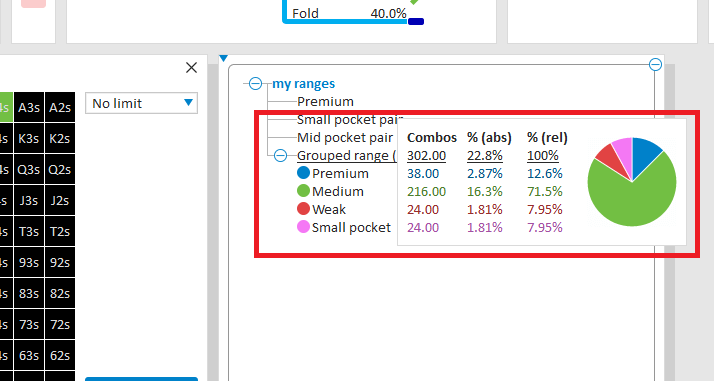Click the red Weak color dot
This screenshot has height=381, width=714.
tap(303, 209)
